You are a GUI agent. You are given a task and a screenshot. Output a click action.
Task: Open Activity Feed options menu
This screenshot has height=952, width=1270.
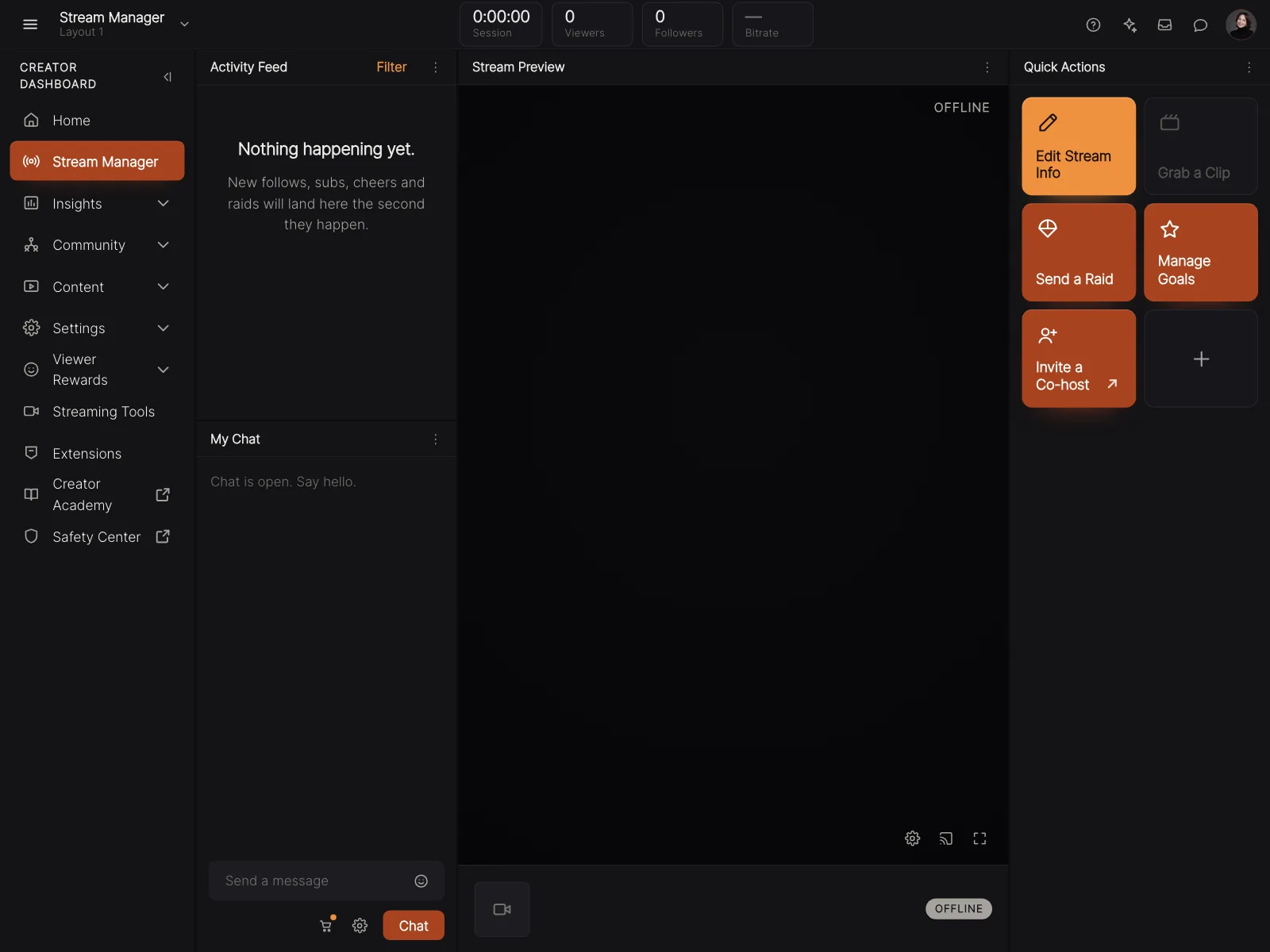(x=435, y=67)
